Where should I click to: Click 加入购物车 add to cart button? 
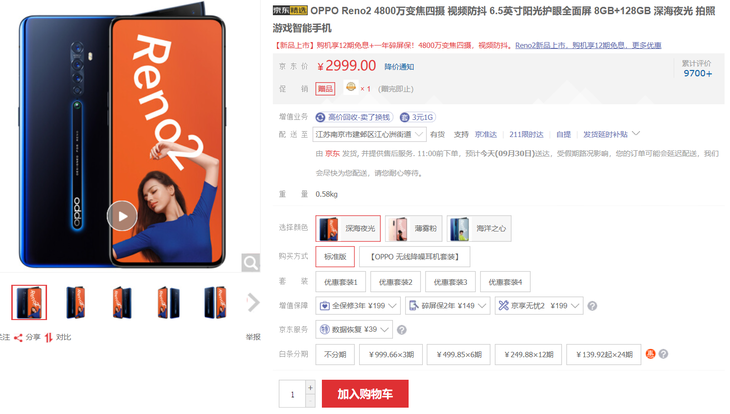(365, 394)
